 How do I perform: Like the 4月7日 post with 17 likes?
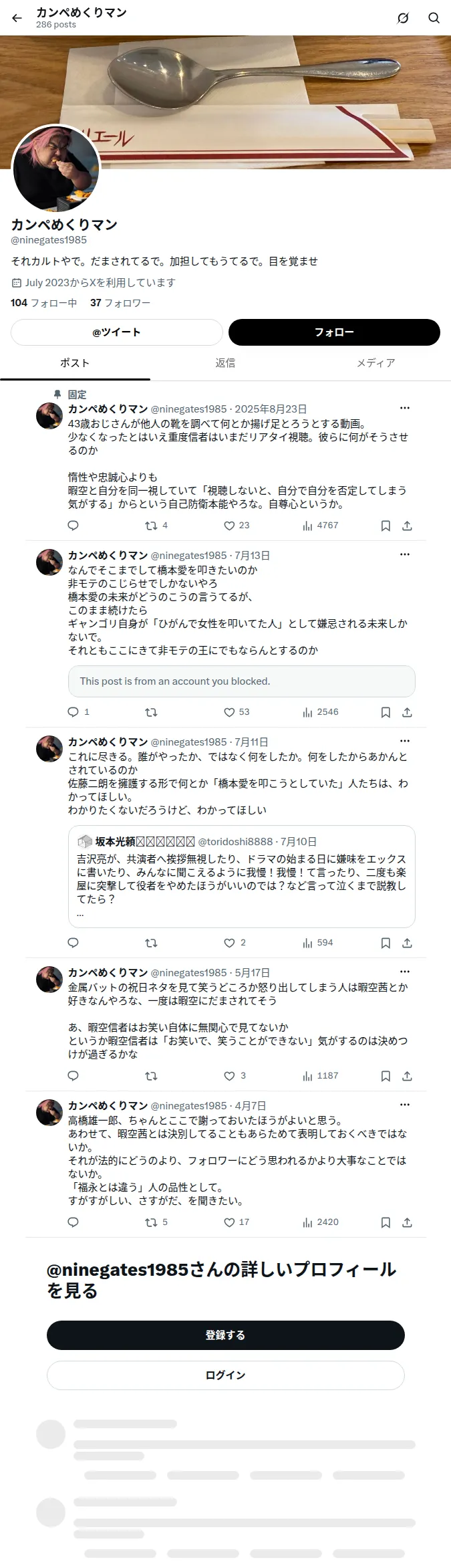(x=237, y=1222)
